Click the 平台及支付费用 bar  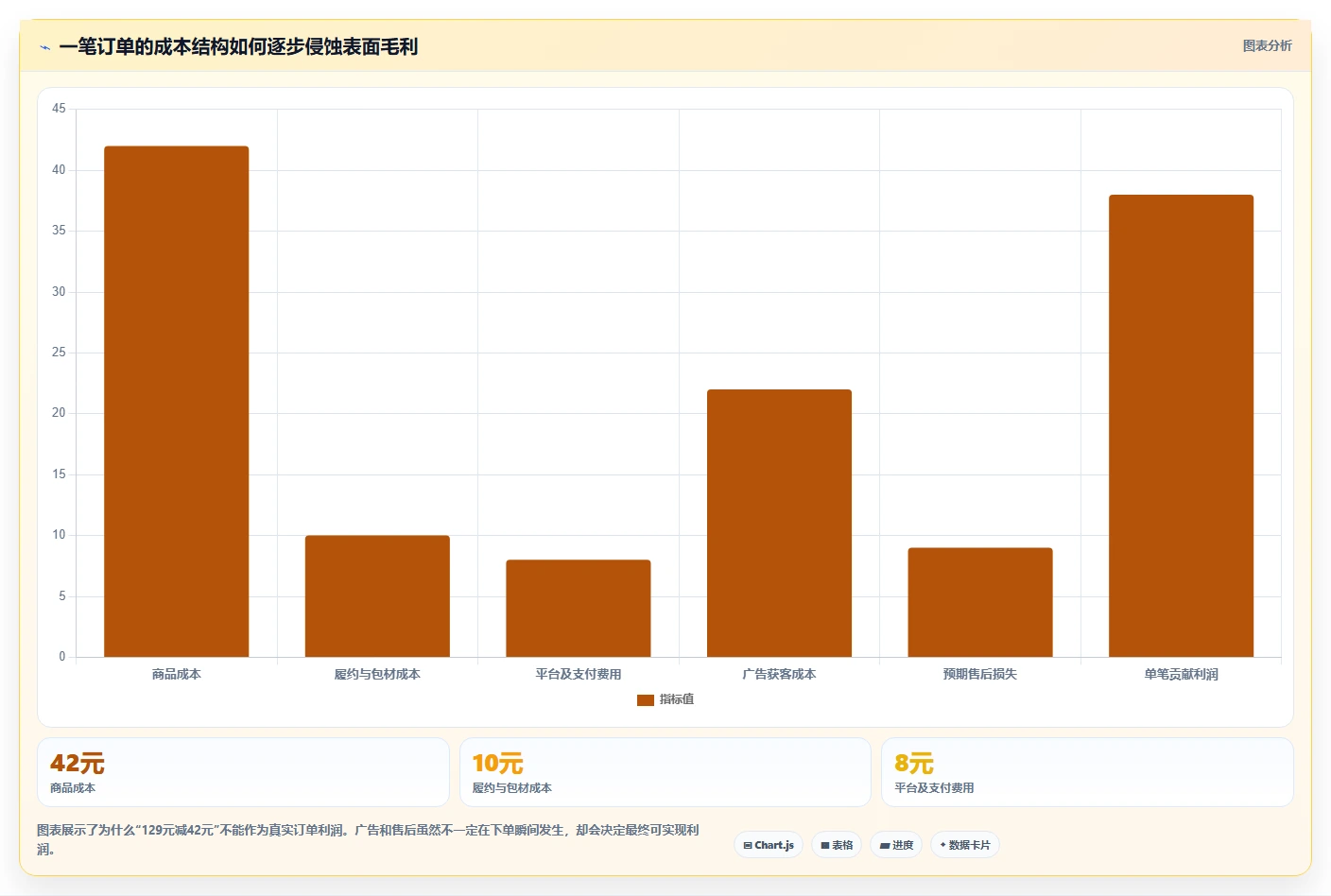click(579, 609)
